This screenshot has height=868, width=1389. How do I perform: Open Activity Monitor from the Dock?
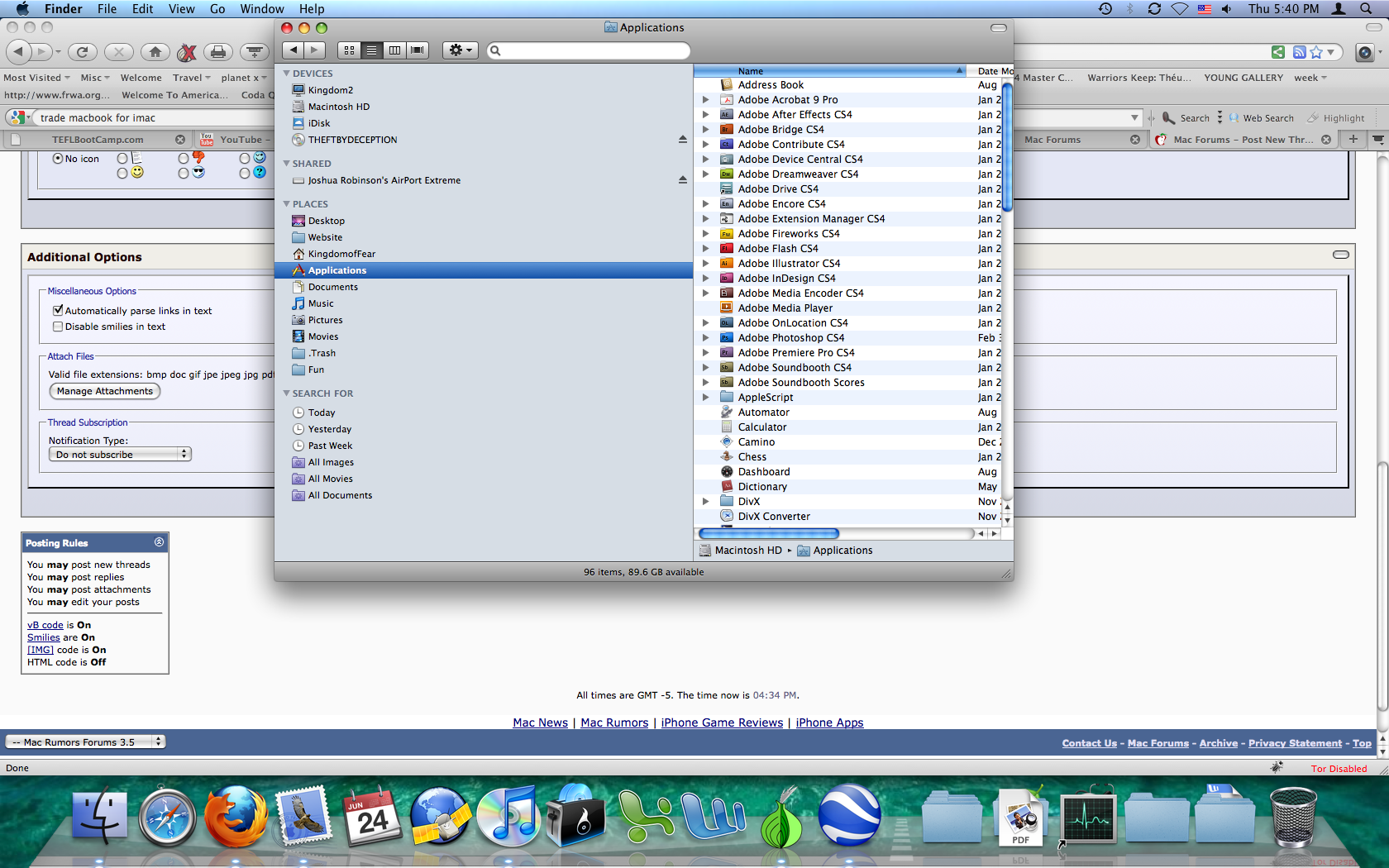coord(1089,818)
